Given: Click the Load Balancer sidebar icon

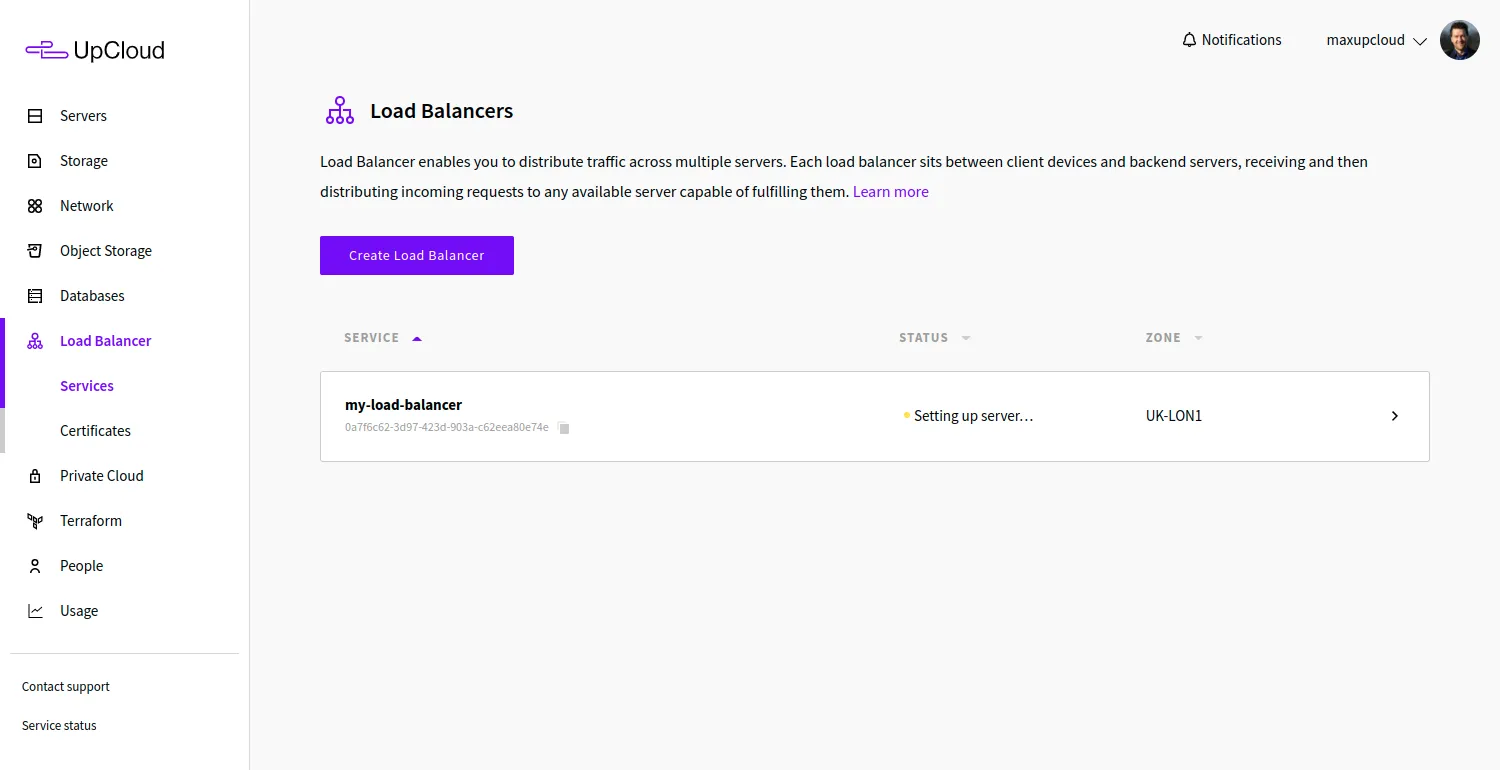Looking at the screenshot, I should click(35, 341).
